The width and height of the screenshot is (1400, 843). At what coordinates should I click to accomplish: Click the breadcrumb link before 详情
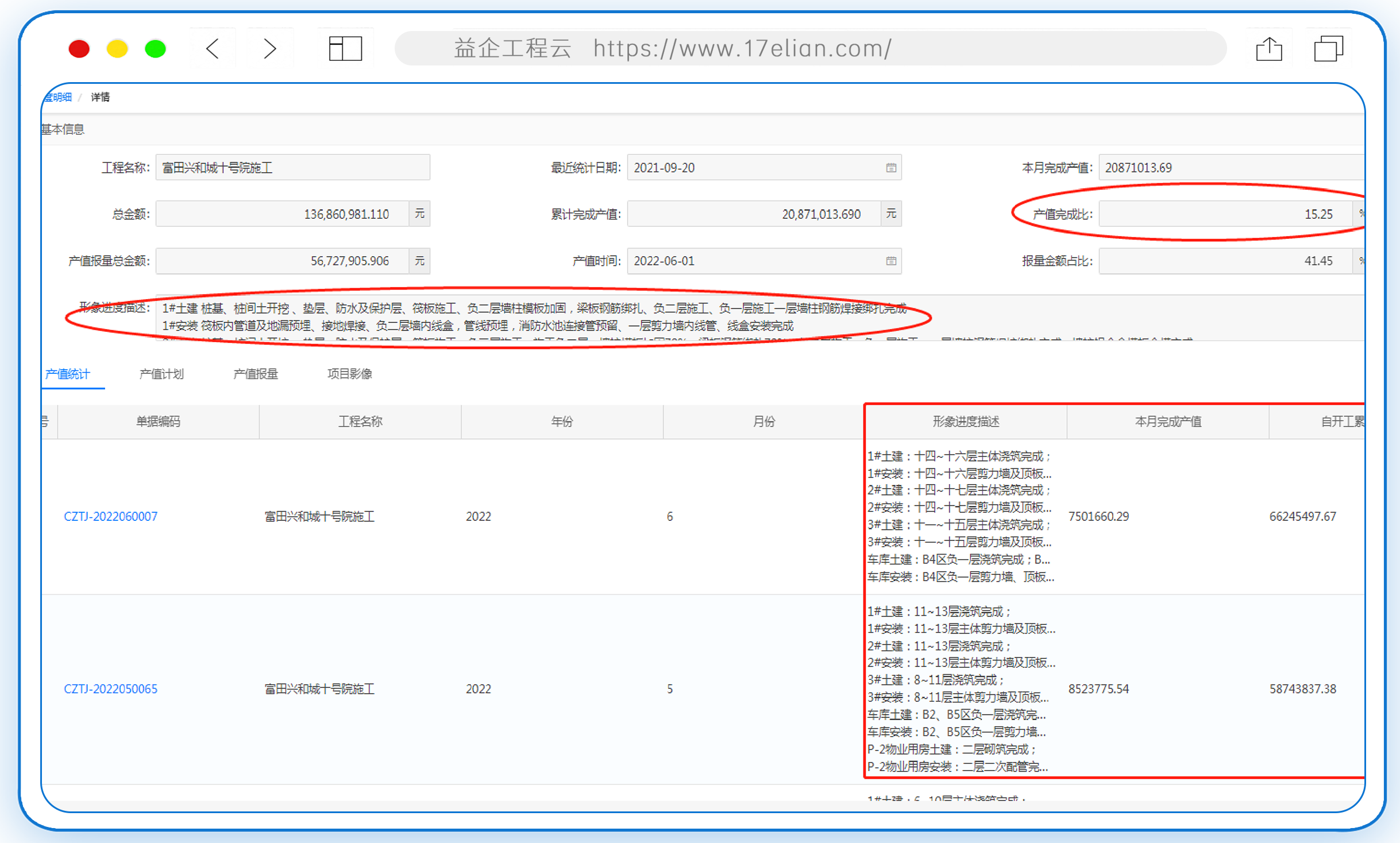pyautogui.click(x=57, y=97)
